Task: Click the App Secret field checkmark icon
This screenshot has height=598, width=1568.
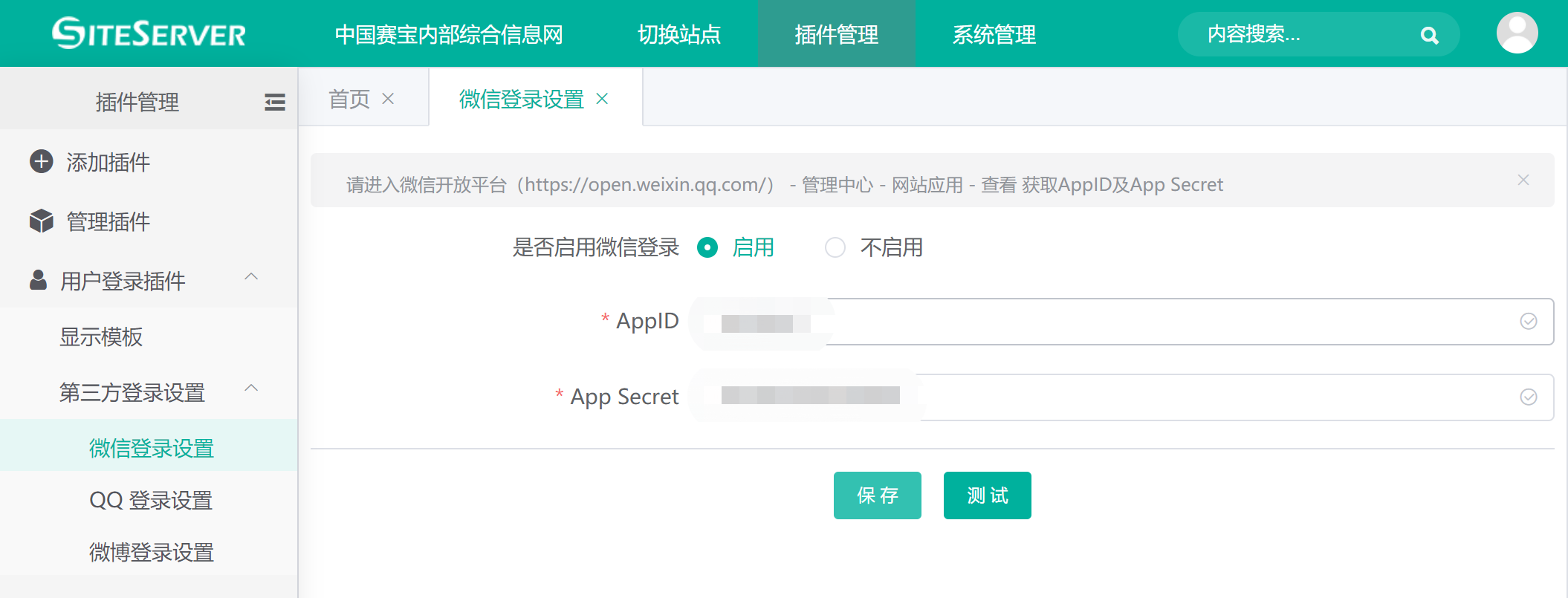Action: tap(1528, 397)
